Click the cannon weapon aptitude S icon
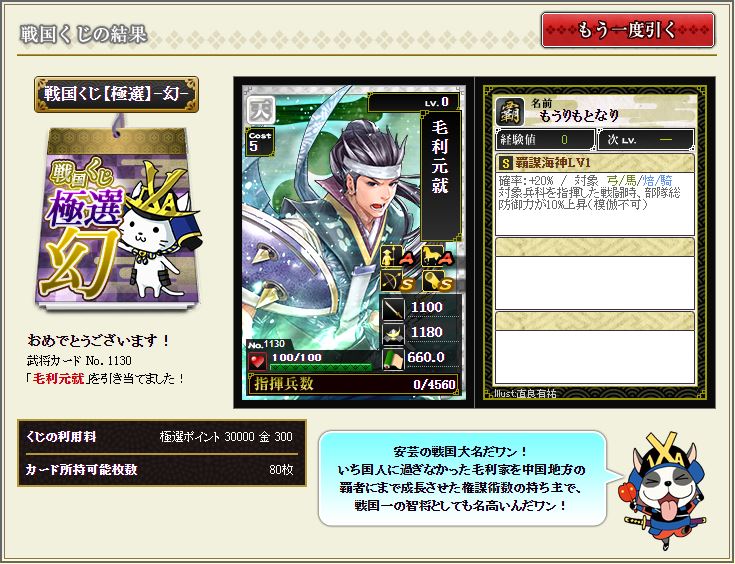 point(436,280)
